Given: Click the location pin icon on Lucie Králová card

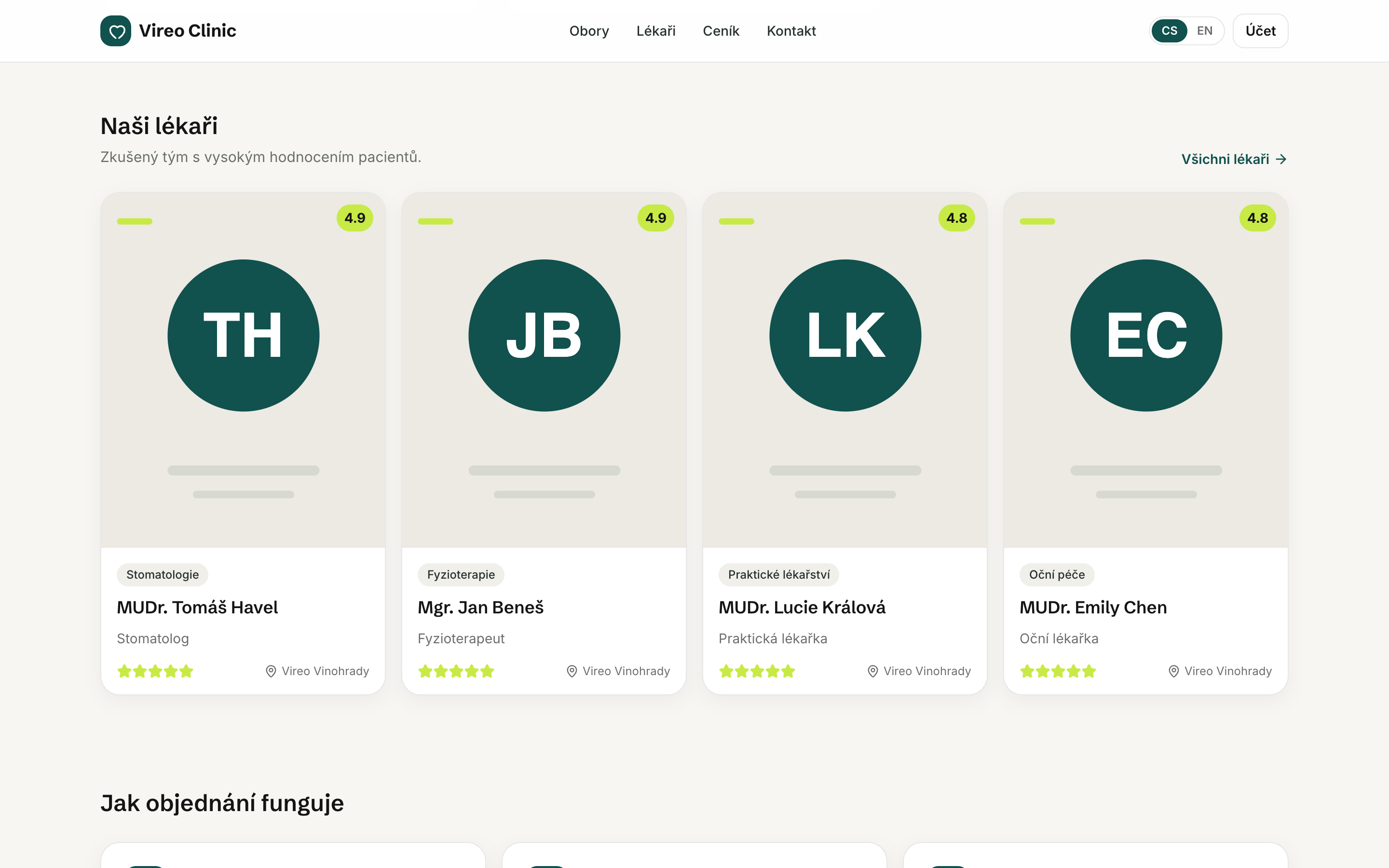Looking at the screenshot, I should 872,671.
